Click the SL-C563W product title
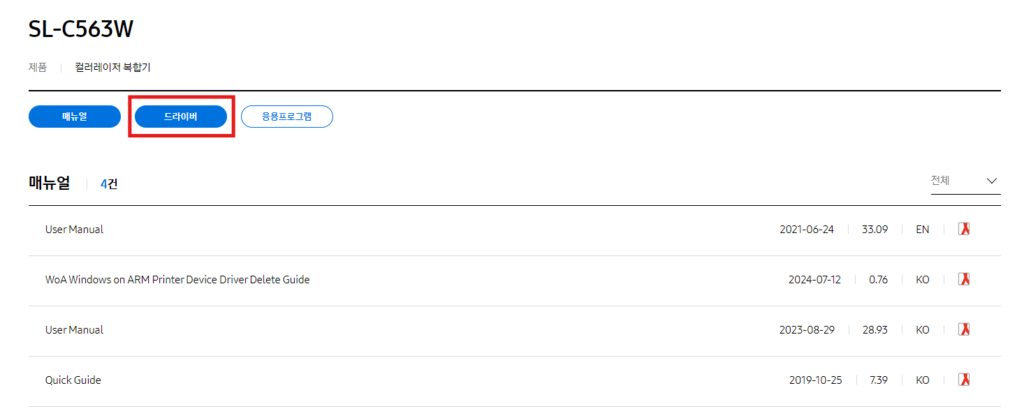The width and height of the screenshot is (1024, 418). 81,27
